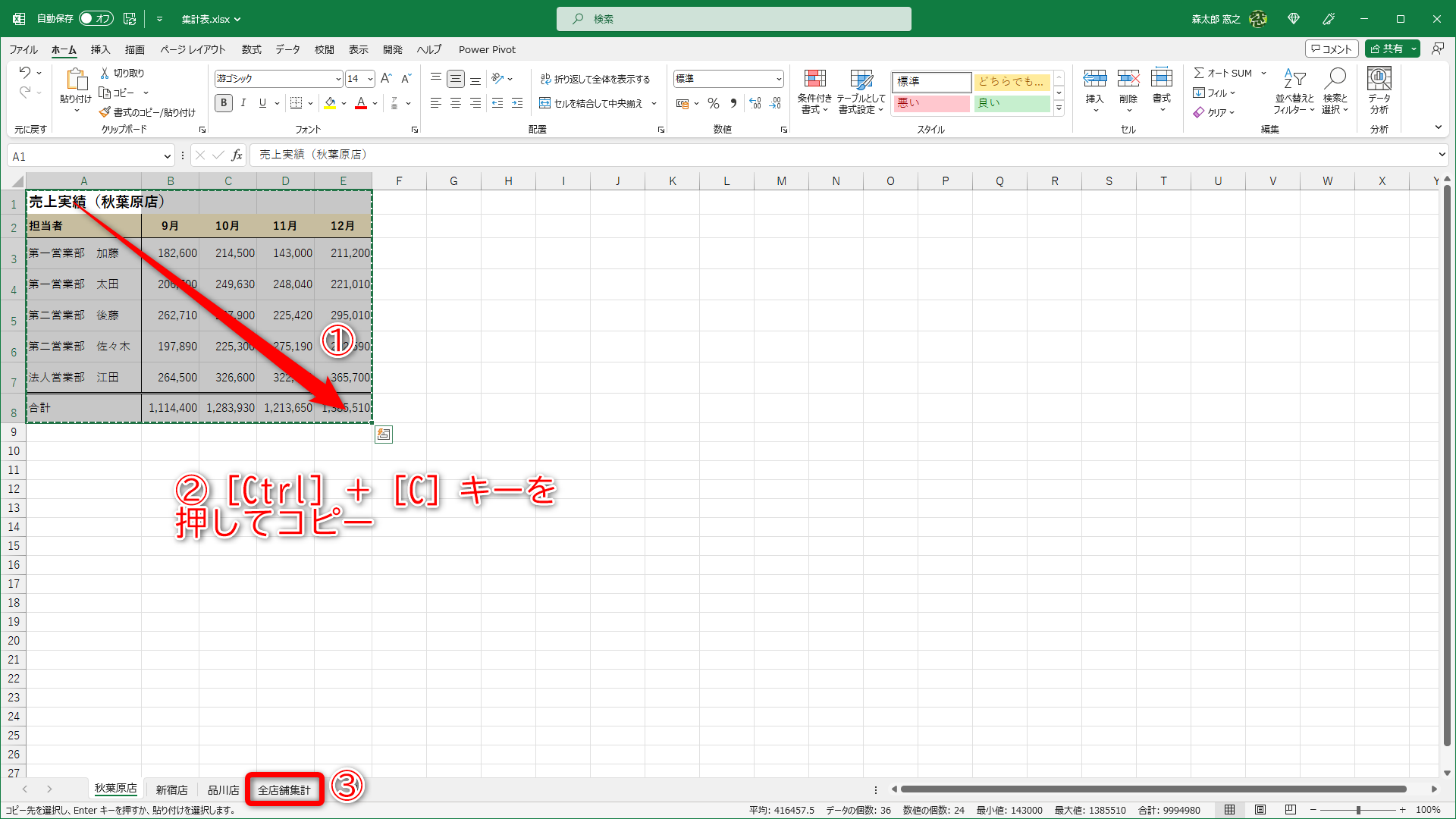The height and width of the screenshot is (819, 1456).
Task: Click the search box in title bar
Action: [733, 18]
